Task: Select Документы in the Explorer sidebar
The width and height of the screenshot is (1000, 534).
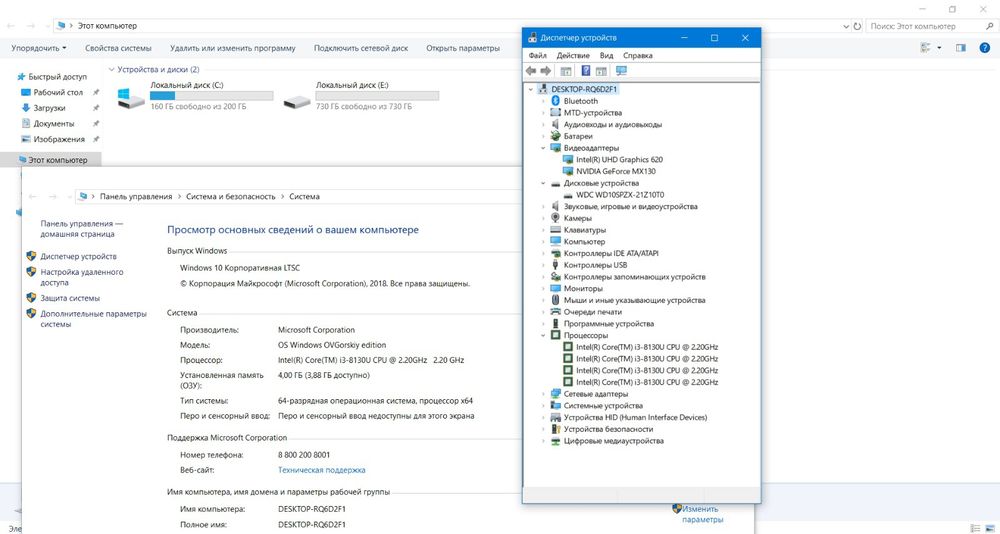Action: point(54,124)
